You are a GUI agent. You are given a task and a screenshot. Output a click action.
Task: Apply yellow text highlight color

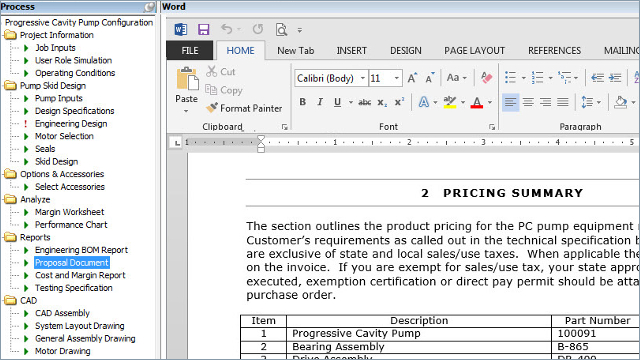(450, 102)
